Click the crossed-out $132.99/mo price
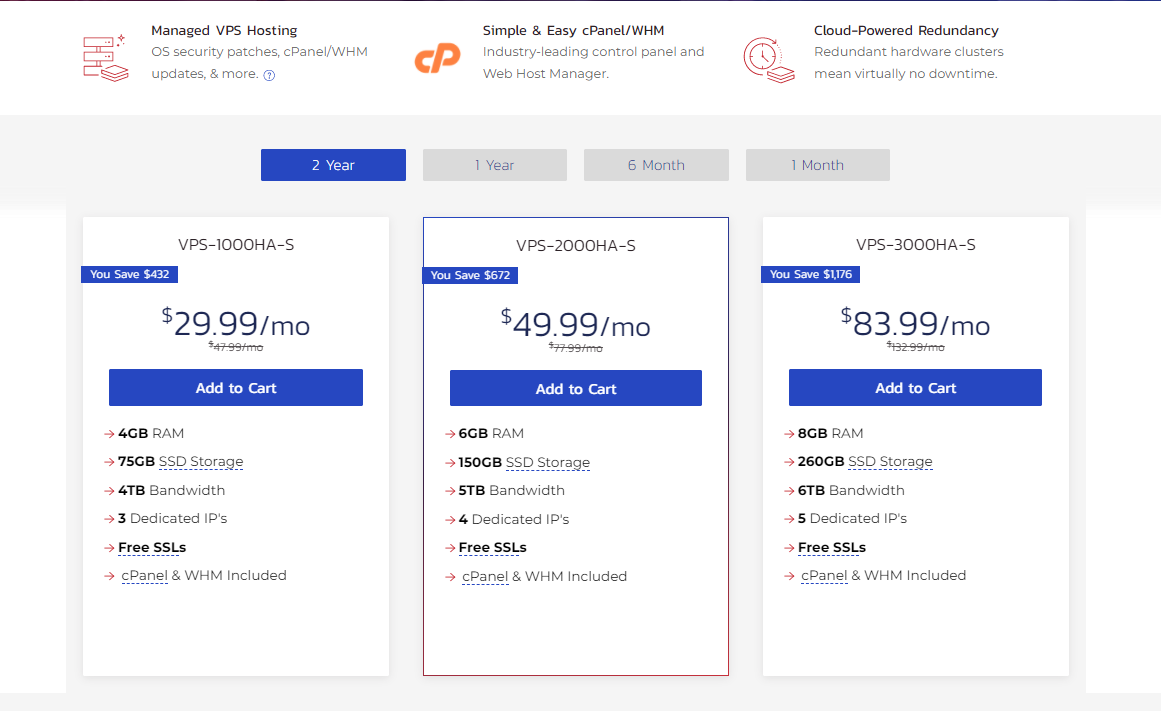 (x=915, y=346)
